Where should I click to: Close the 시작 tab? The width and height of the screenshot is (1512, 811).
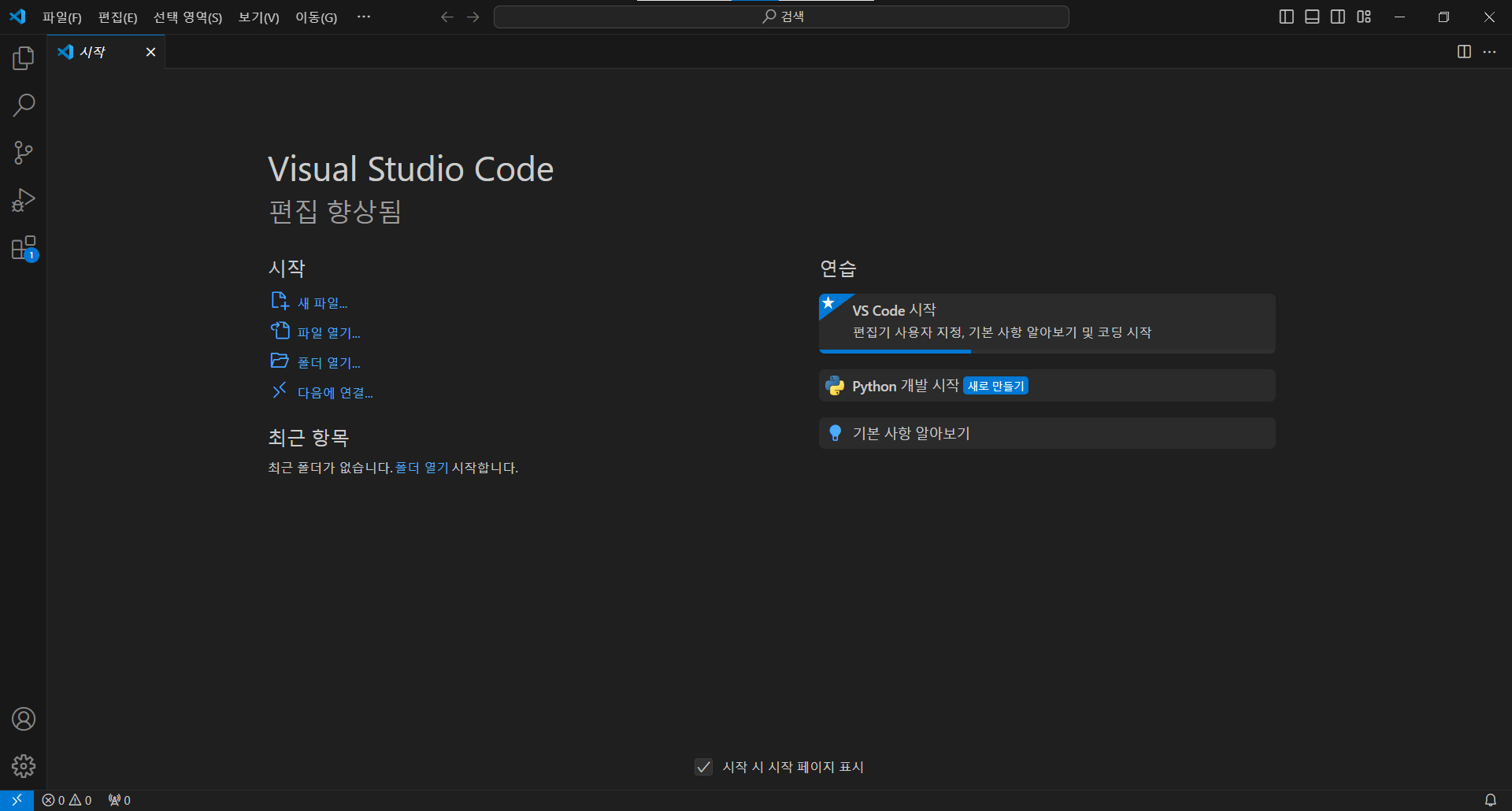tap(150, 52)
